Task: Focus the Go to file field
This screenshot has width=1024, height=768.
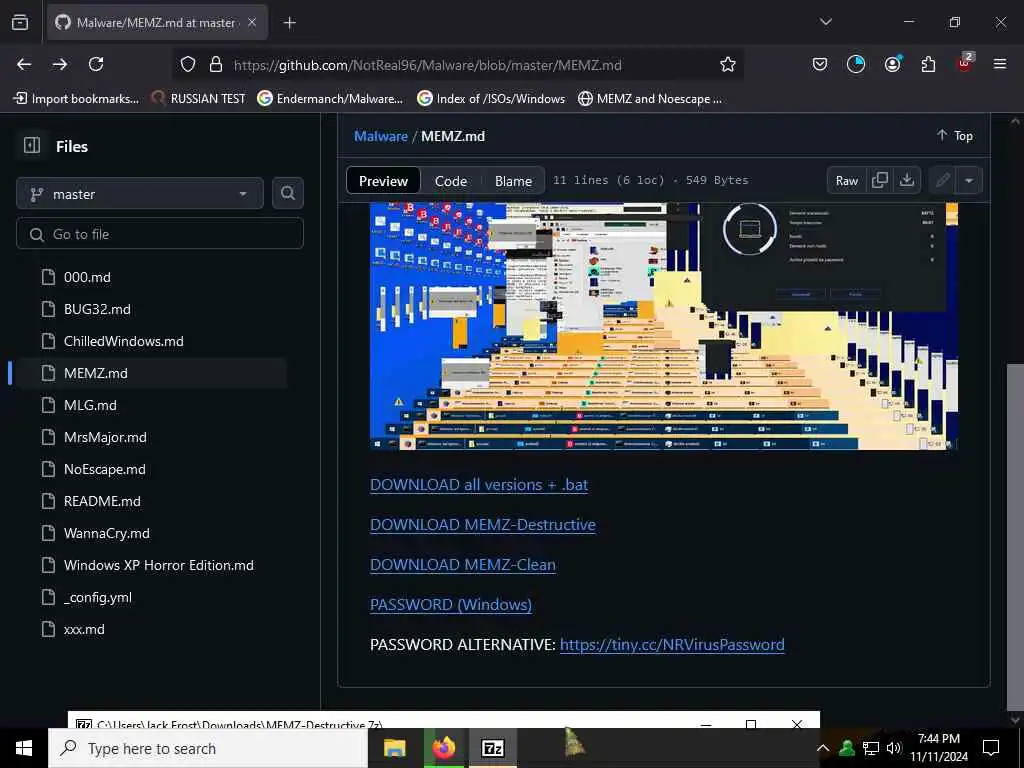Action: [x=160, y=234]
